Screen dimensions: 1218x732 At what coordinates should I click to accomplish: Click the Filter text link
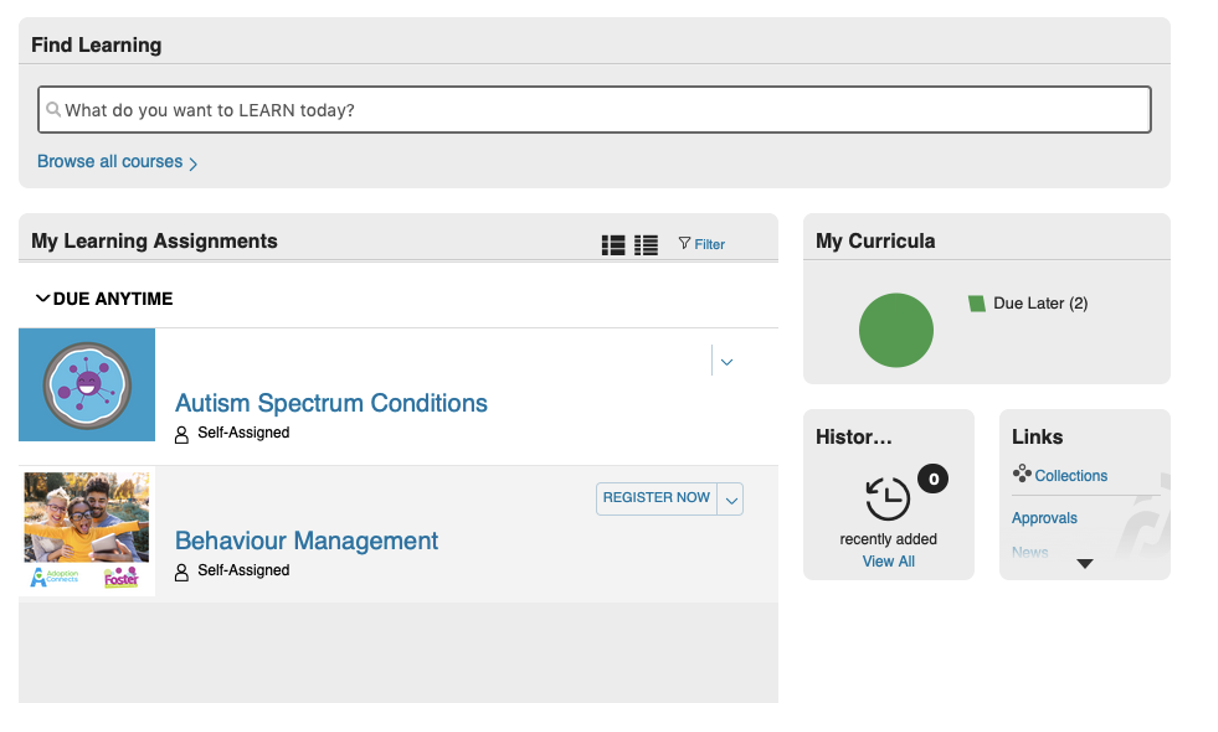(x=710, y=244)
